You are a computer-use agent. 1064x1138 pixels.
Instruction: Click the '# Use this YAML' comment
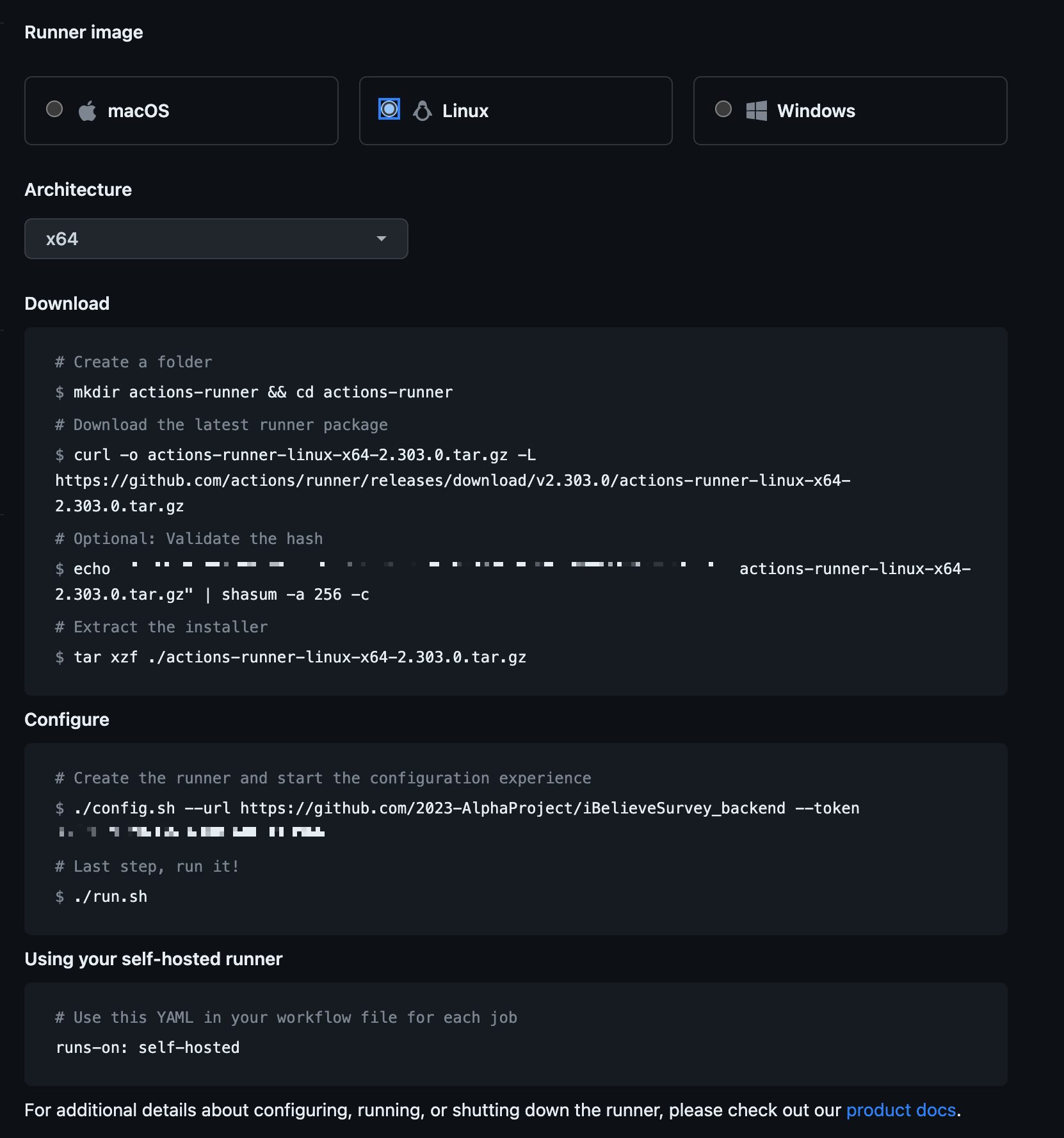(286, 1018)
